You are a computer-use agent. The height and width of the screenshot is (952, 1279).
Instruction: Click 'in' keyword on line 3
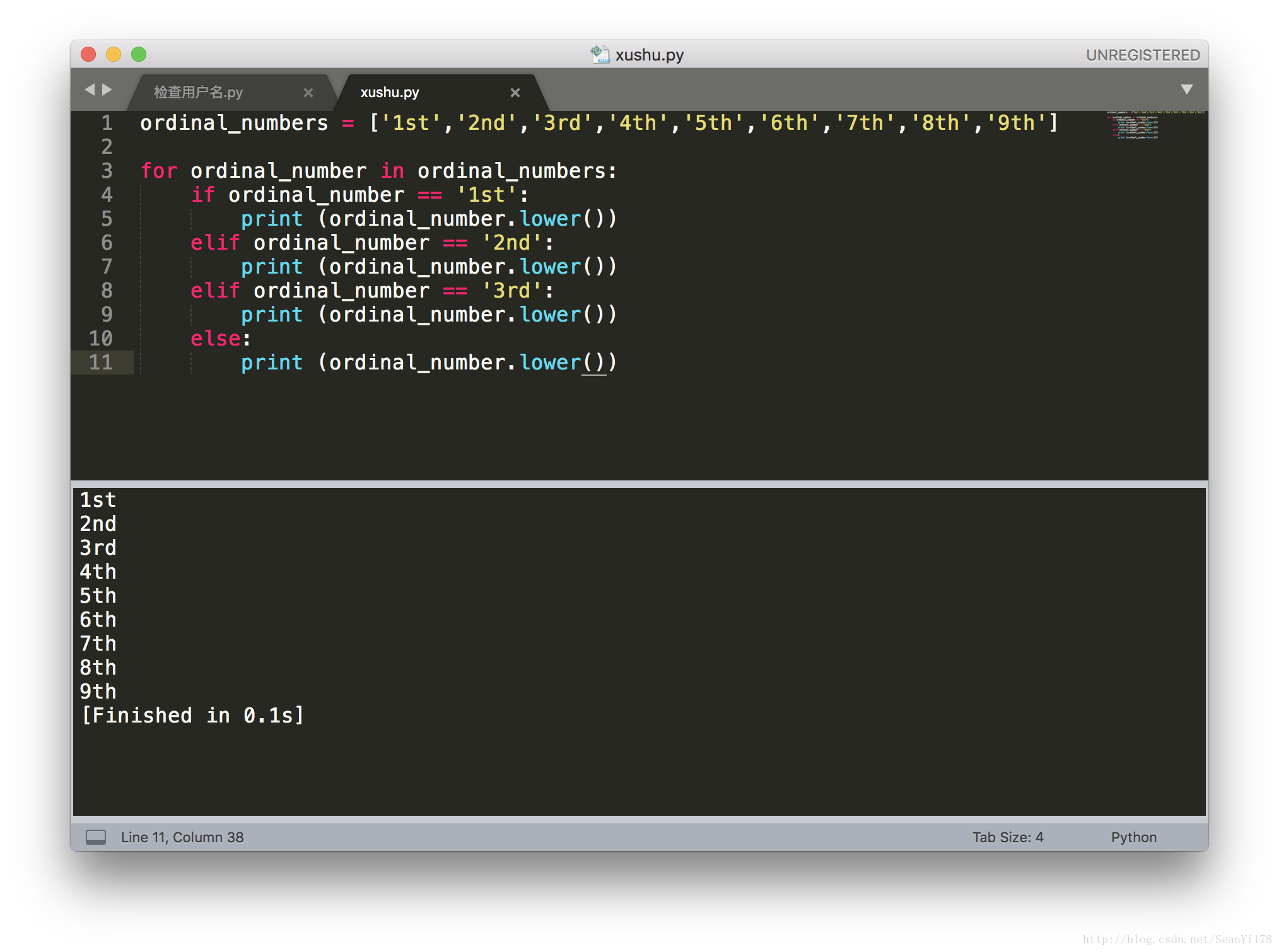pos(392,170)
